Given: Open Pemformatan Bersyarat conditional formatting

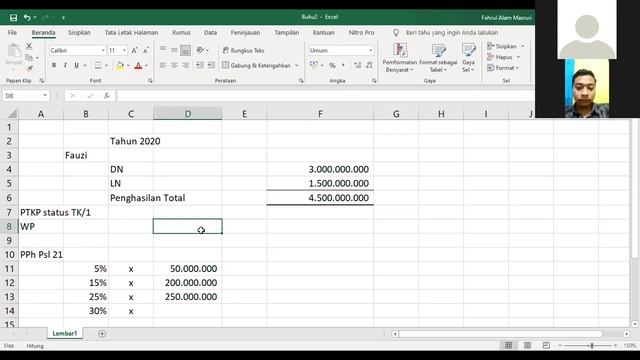Looking at the screenshot, I should pos(400,58).
